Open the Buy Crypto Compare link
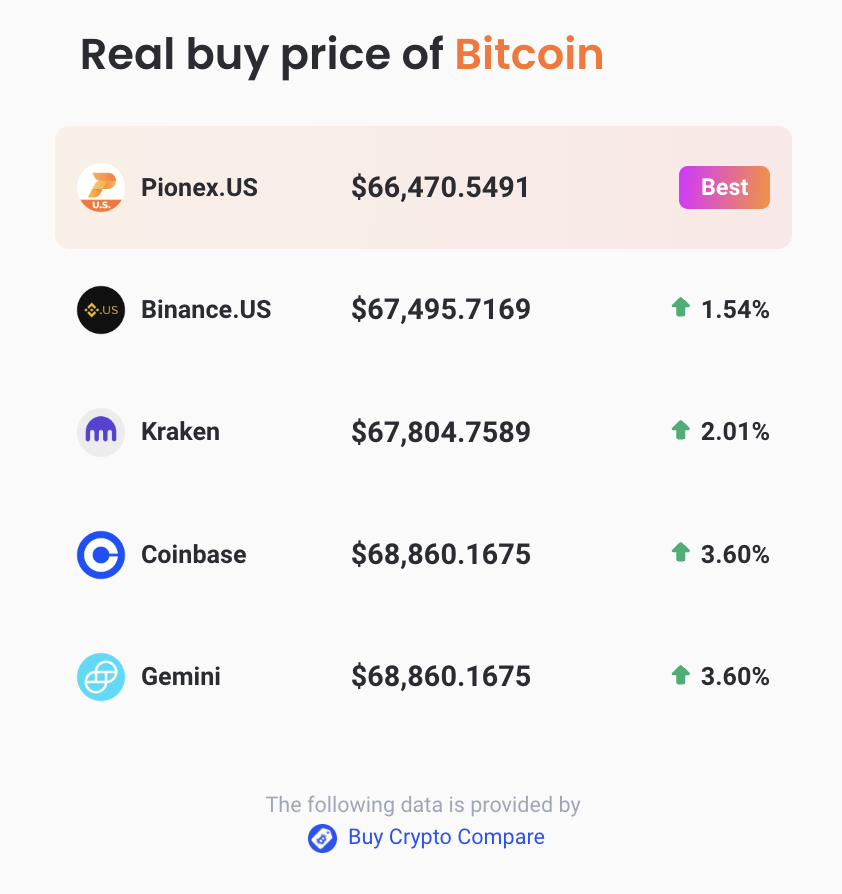 pos(446,837)
